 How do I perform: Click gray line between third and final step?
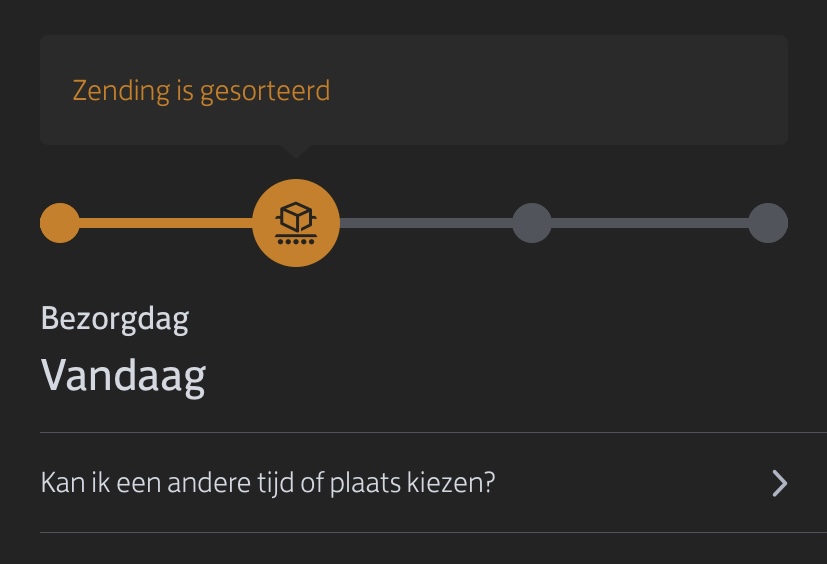(x=650, y=223)
